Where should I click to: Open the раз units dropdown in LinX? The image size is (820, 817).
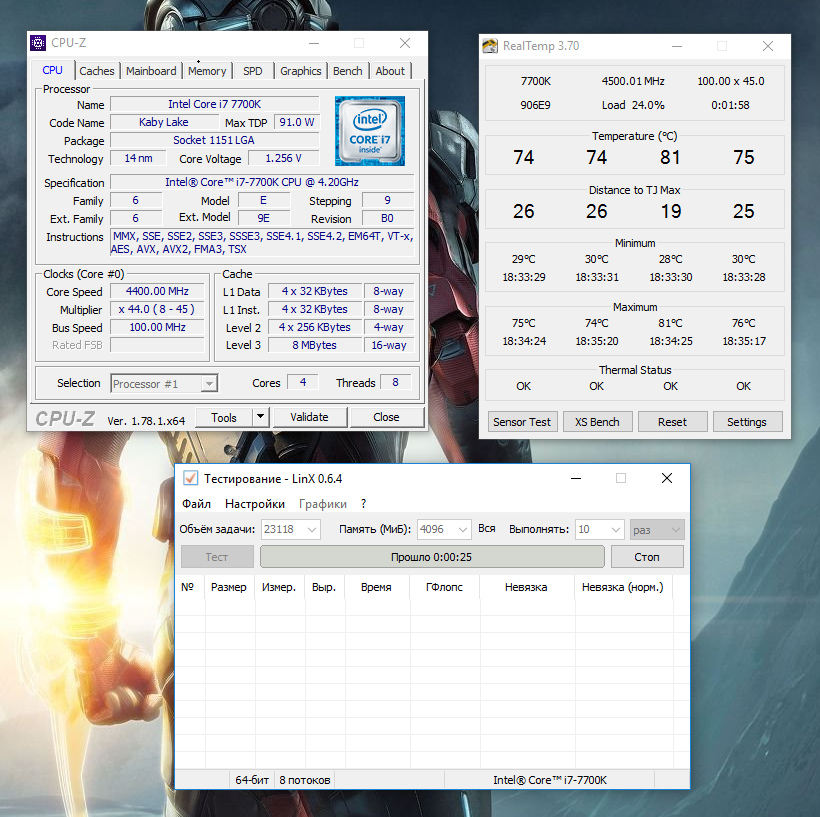[x=657, y=529]
